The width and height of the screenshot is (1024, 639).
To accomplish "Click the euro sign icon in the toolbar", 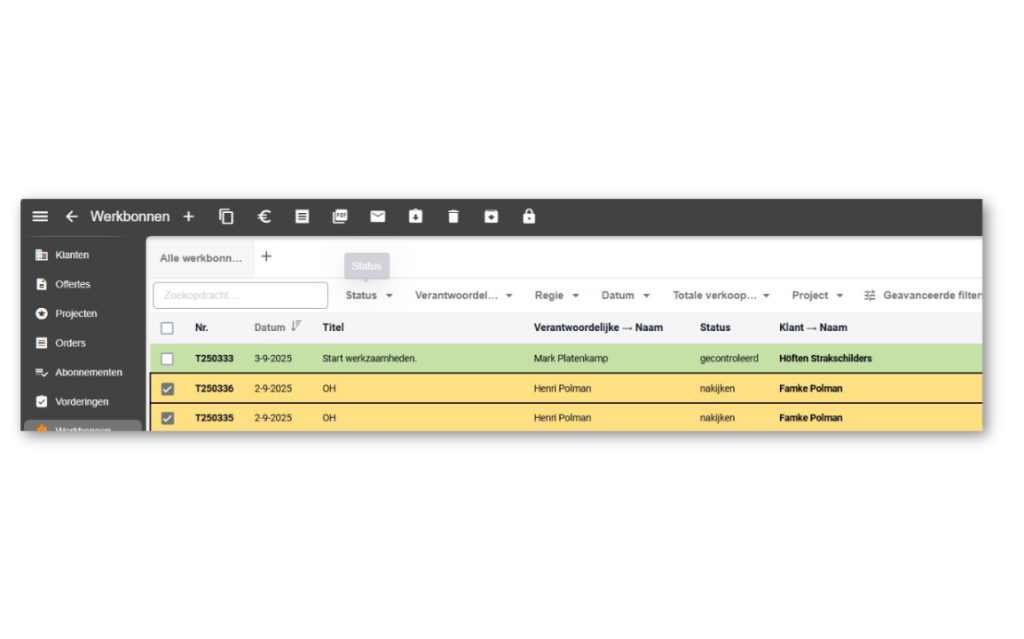I will 264,217.
